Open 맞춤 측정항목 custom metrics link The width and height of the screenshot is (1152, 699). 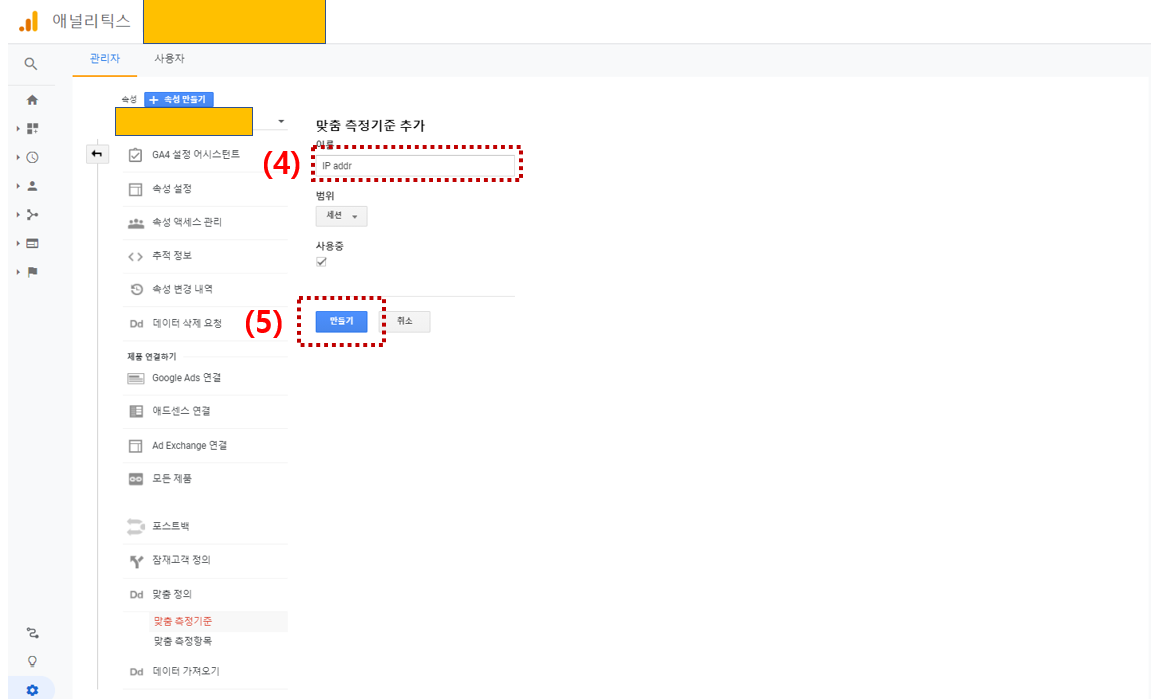coord(183,642)
